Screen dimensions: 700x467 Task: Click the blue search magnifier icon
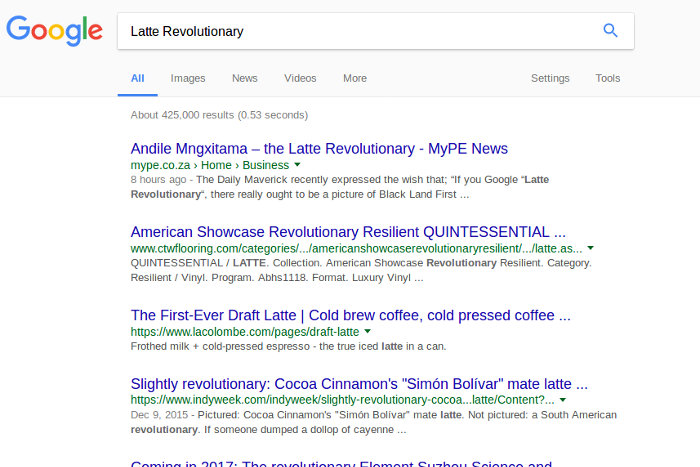(610, 30)
